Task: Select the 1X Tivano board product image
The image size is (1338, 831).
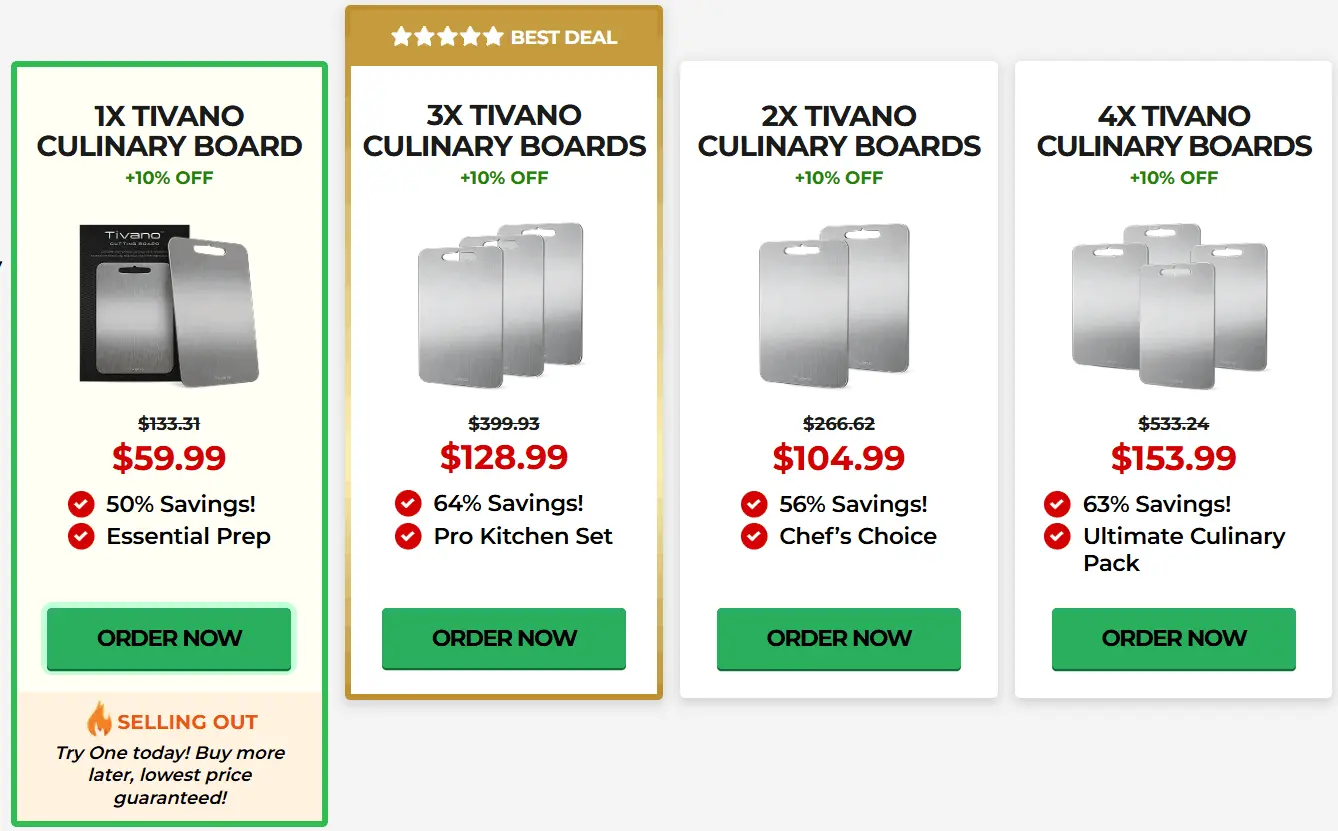Action: click(168, 305)
